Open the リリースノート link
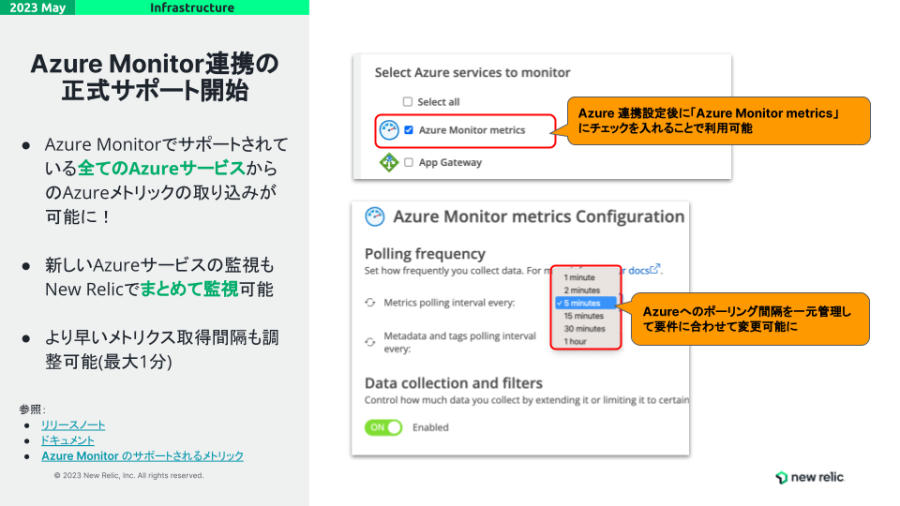Screen dimensions: 900x506 (73, 425)
